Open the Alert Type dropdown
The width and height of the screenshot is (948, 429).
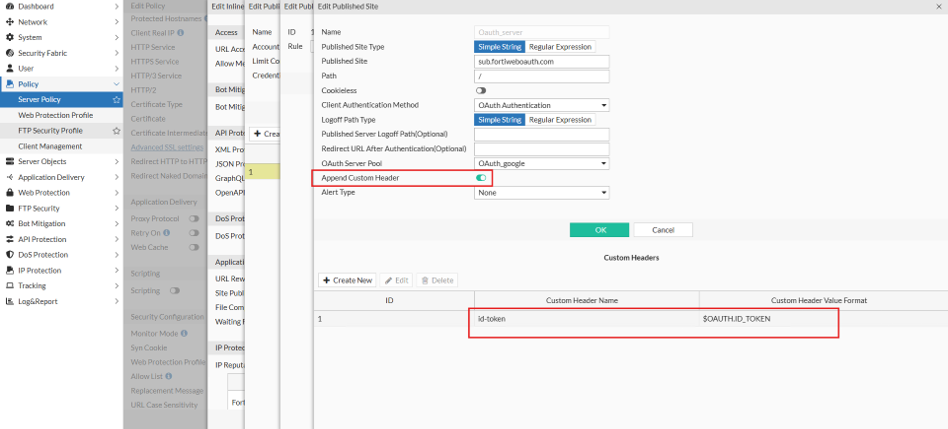click(x=541, y=193)
